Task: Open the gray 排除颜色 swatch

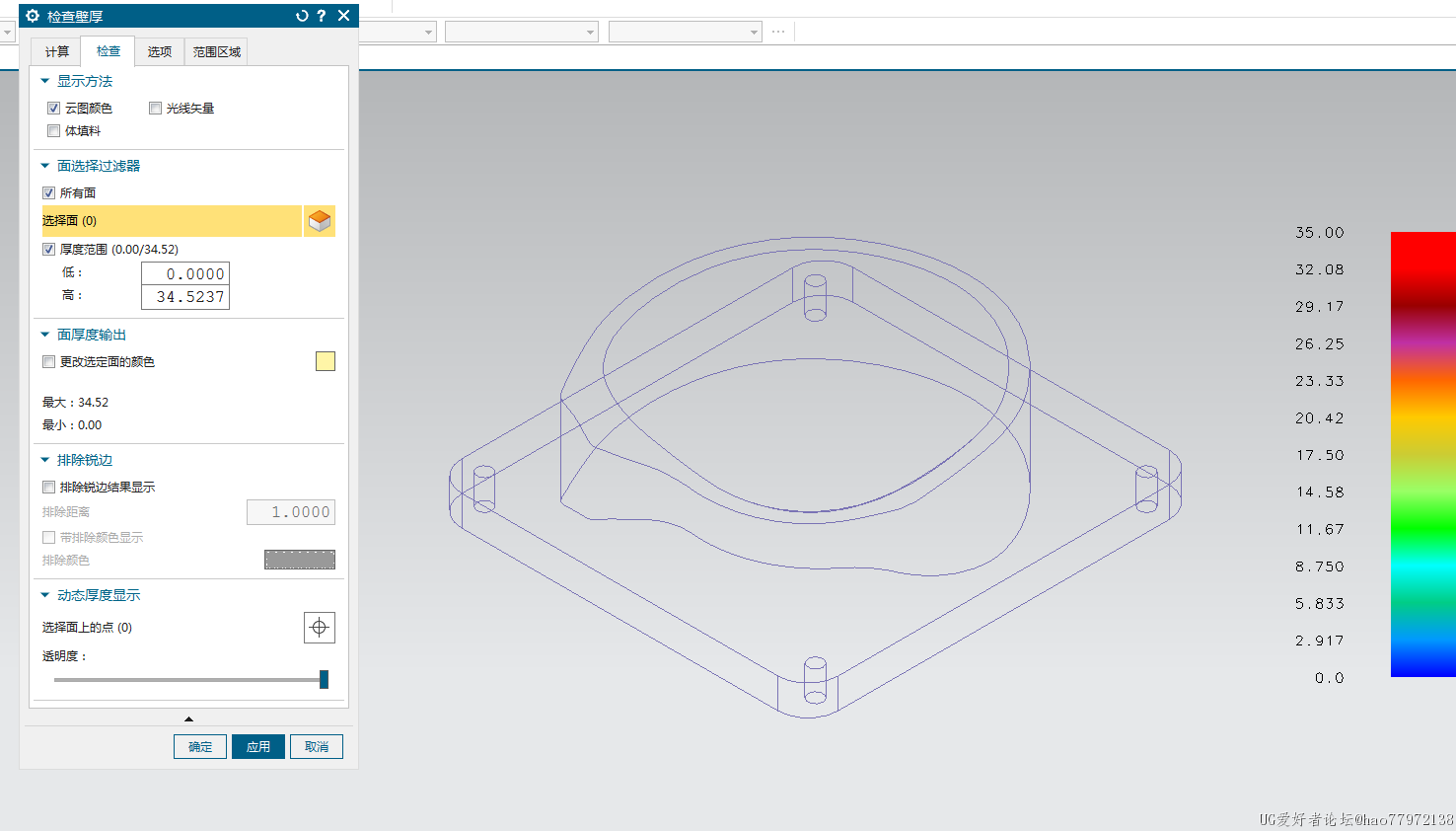Action: (x=300, y=560)
